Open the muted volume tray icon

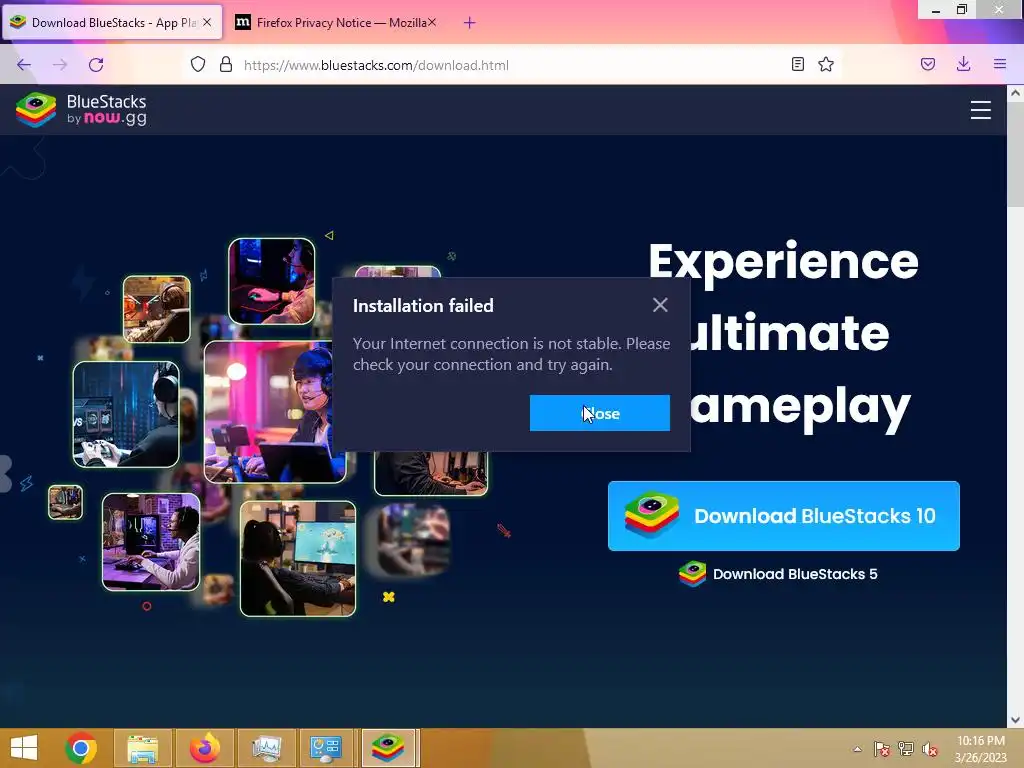click(930, 749)
